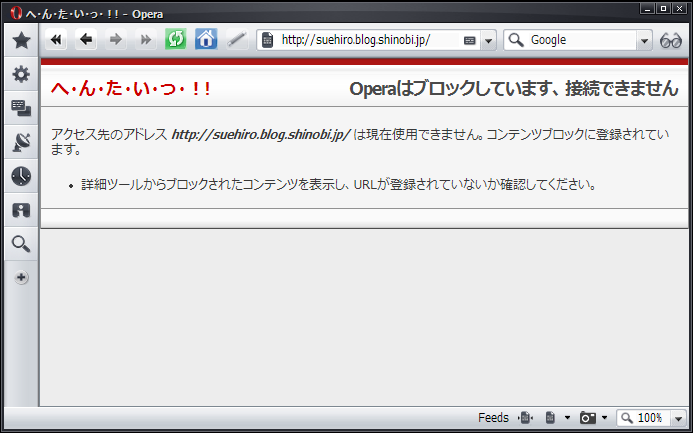Minimize the Opera window
The height and width of the screenshot is (433, 693).
point(647,8)
